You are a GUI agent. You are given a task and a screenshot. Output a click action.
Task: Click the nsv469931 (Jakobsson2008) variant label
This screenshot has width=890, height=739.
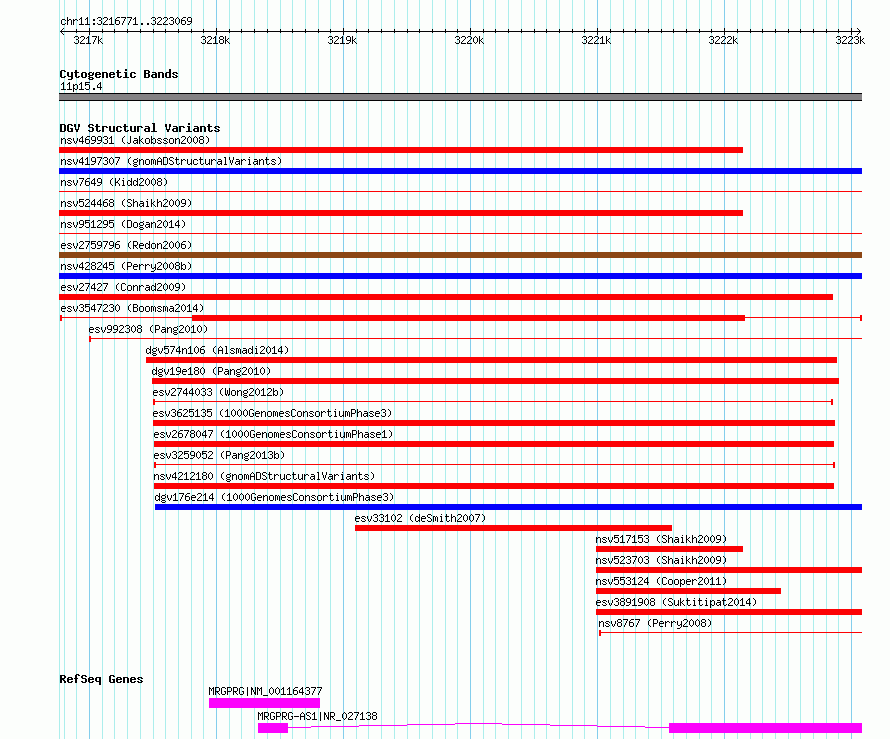135,140
